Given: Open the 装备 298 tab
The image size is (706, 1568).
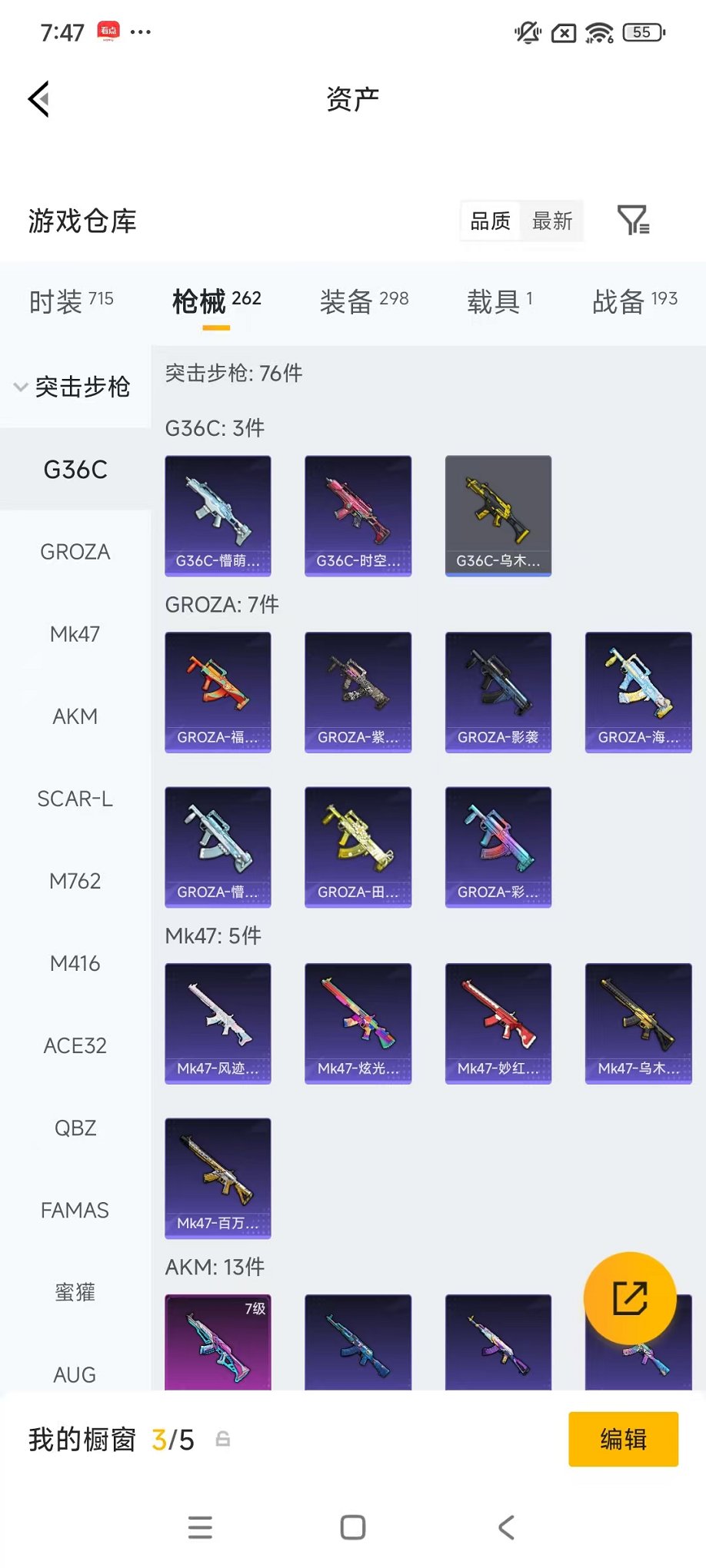Looking at the screenshot, I should click(365, 301).
